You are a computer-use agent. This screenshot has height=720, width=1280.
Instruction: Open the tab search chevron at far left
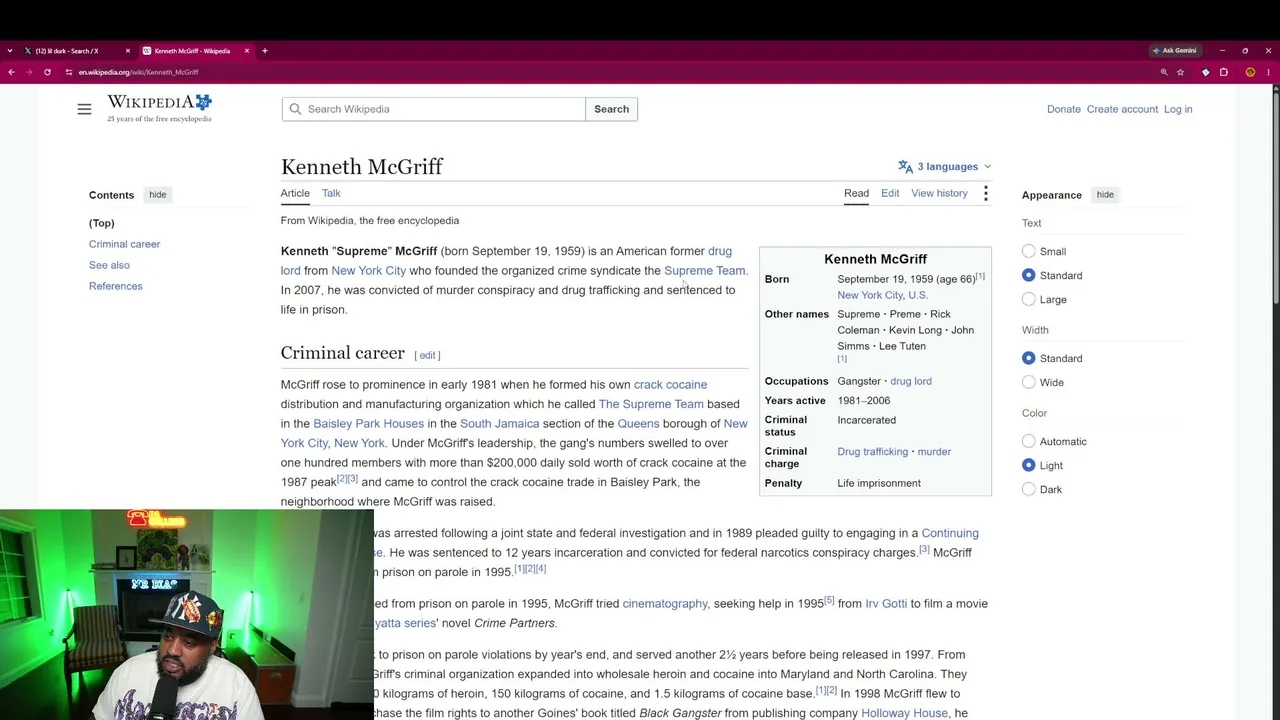click(x=9, y=51)
